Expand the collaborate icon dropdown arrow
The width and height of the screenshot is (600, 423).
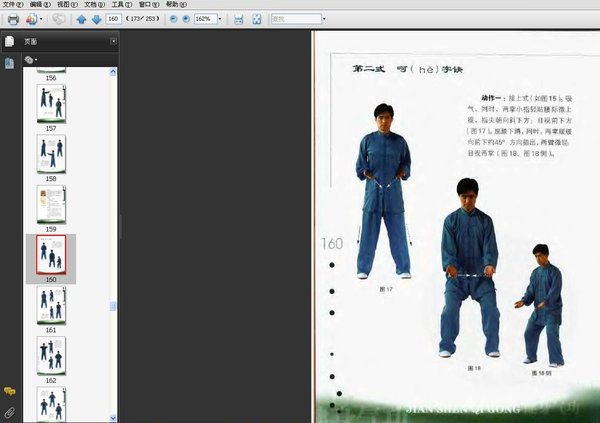[41, 19]
